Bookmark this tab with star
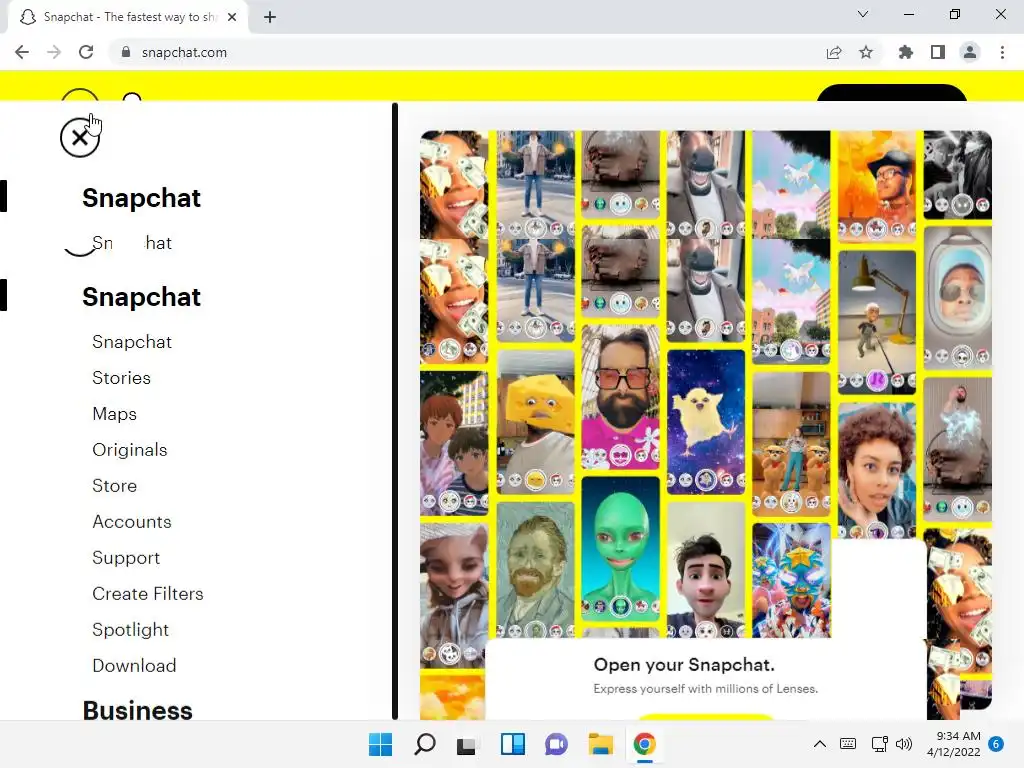The width and height of the screenshot is (1024, 768). coord(866,52)
